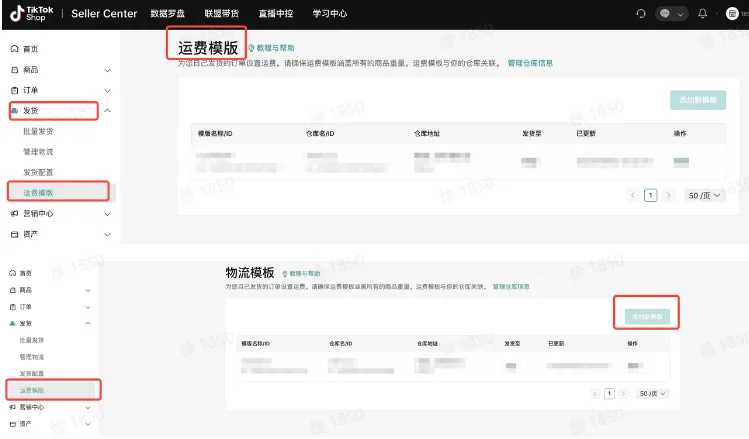Click 发货 truck icon on 物流模板 page sidebar
Viewport: 749px width, 439px height.
(x=13, y=323)
